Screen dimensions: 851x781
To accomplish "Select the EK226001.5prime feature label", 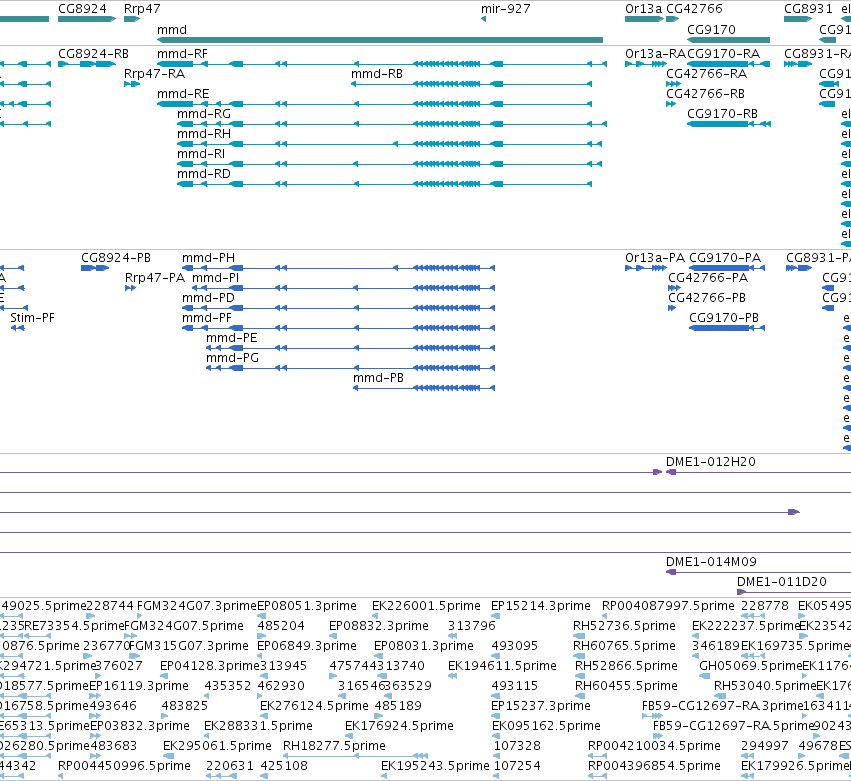I will pos(426,606).
